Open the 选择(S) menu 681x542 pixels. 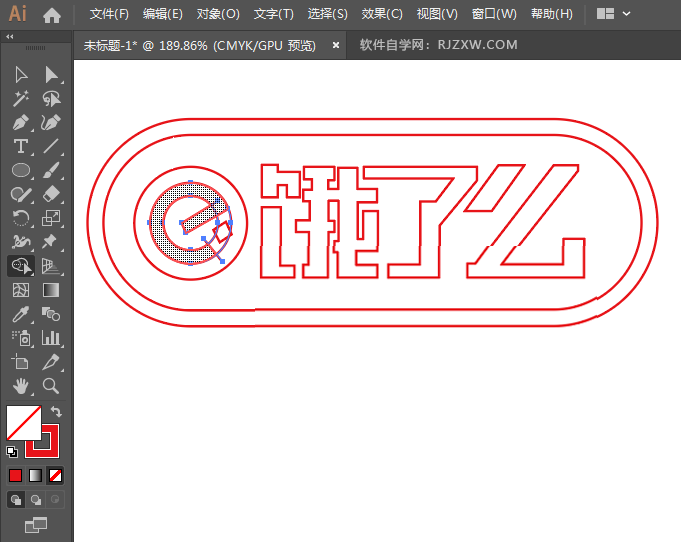(327, 14)
